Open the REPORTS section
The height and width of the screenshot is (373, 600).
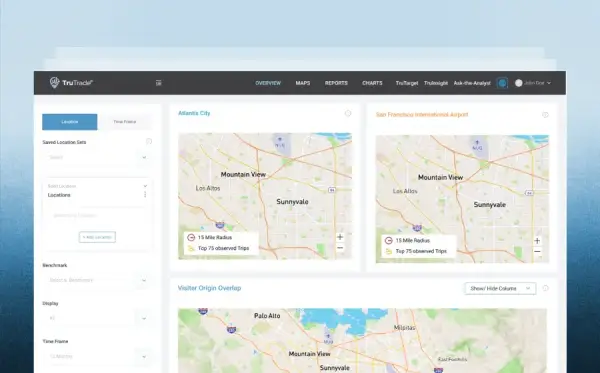336,83
